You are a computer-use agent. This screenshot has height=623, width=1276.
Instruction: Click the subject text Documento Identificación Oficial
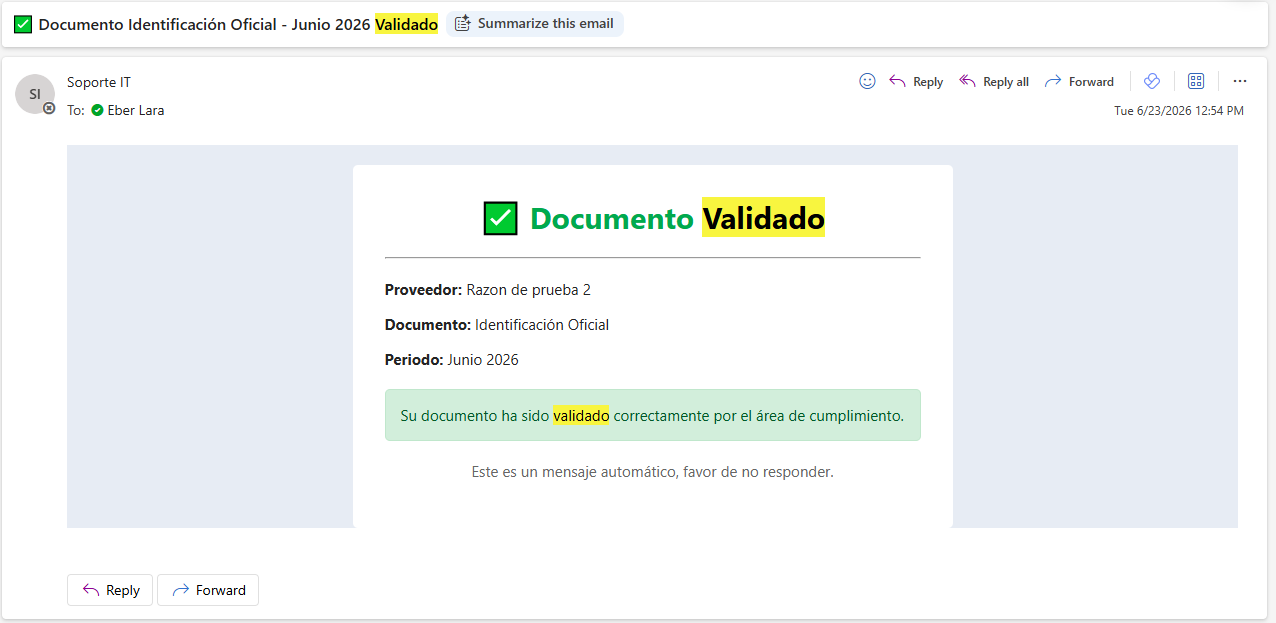click(x=160, y=24)
